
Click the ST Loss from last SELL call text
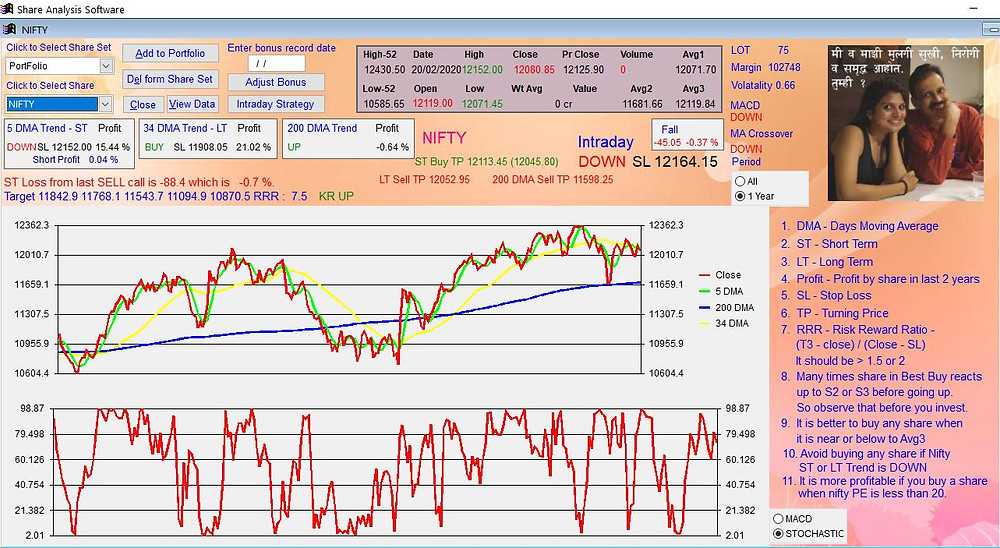(x=139, y=182)
